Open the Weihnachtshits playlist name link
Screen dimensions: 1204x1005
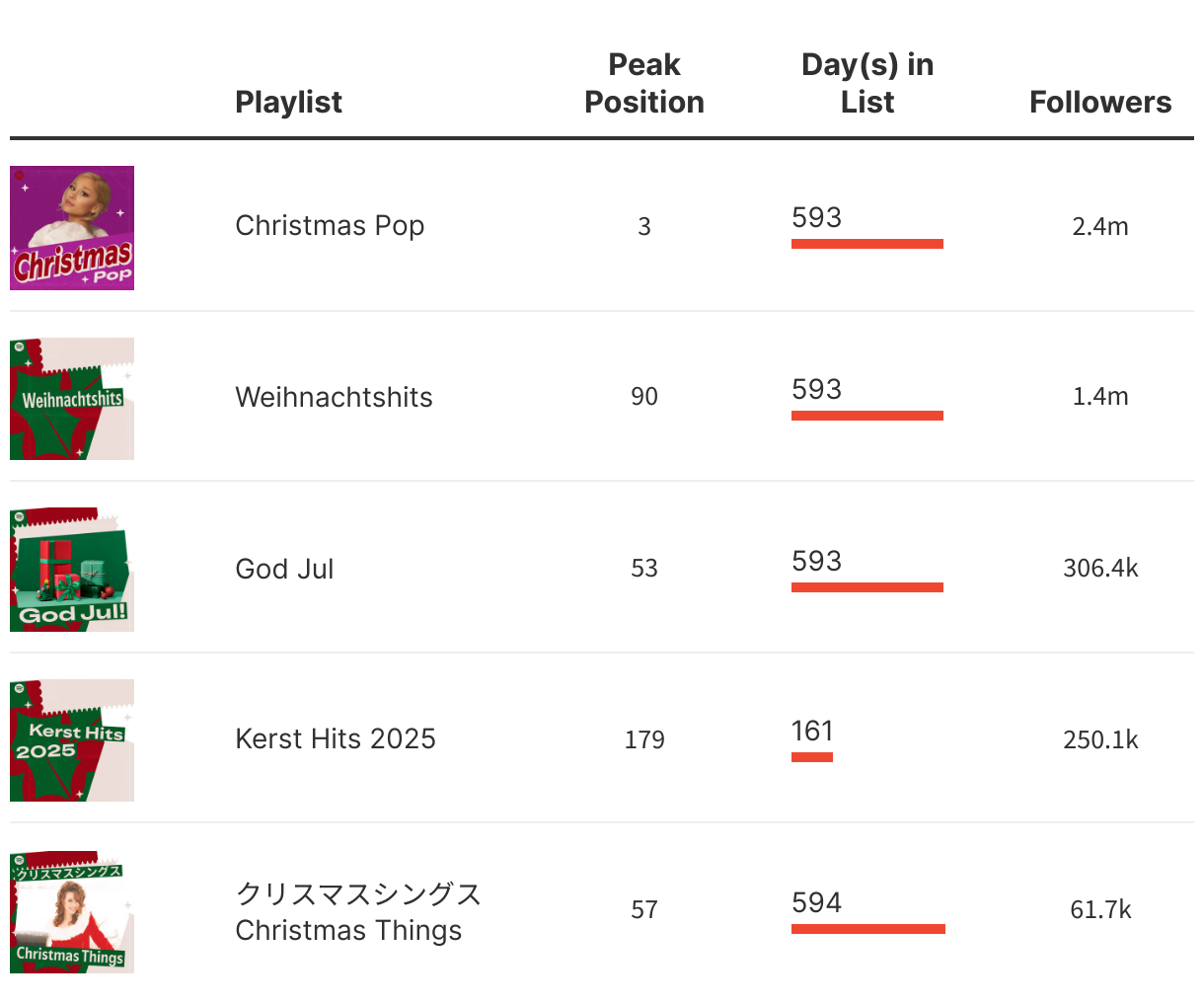(334, 397)
